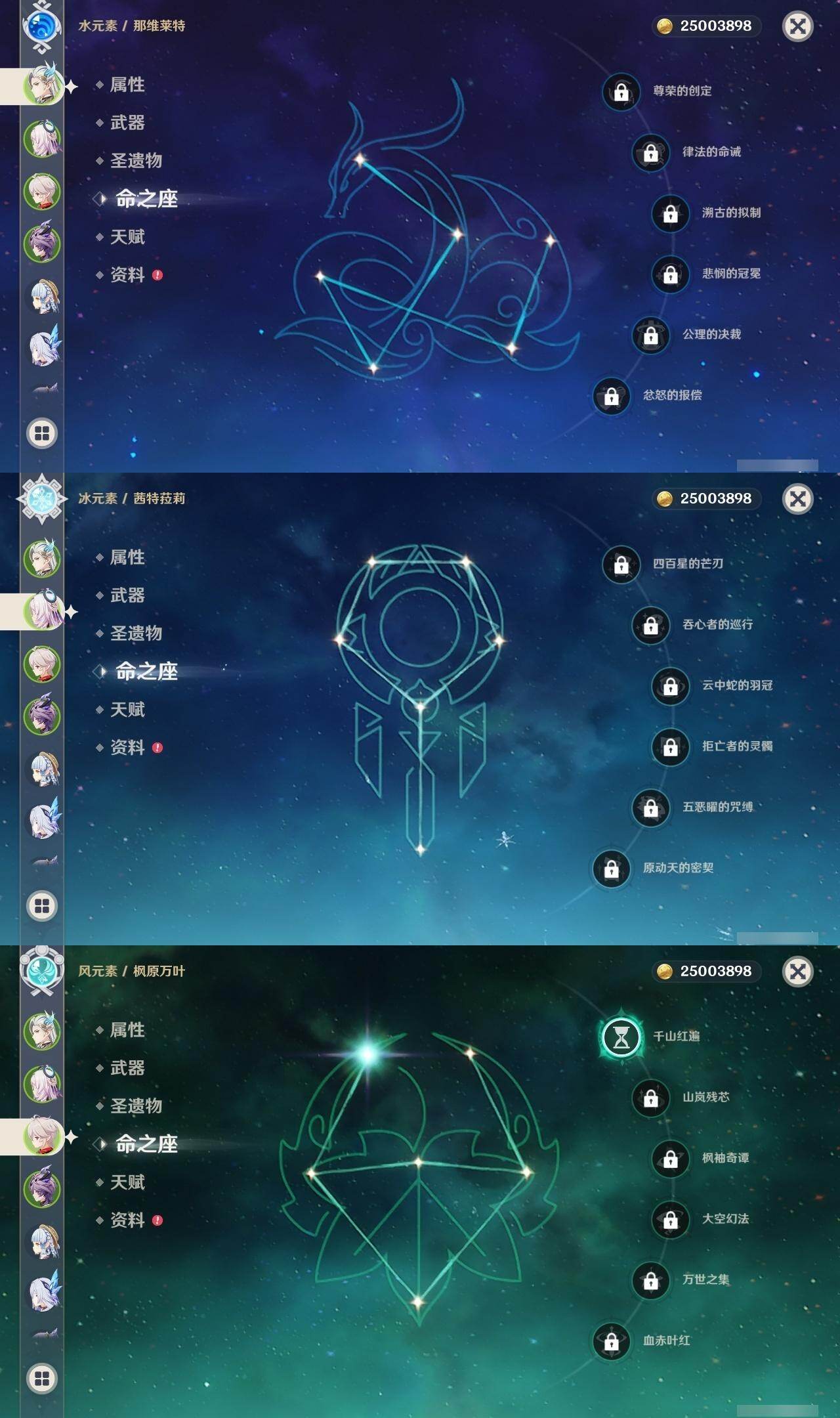Open the 四百星的芒刃 locked node
Image resolution: width=840 pixels, height=1418 pixels.
coord(621,565)
